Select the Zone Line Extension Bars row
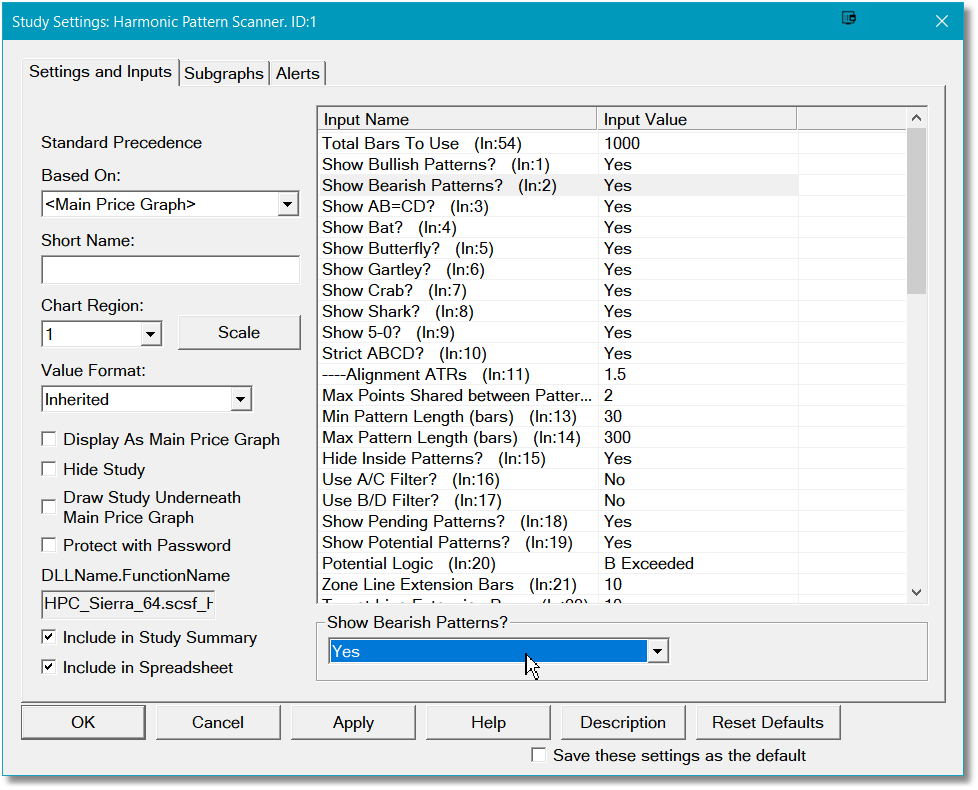This screenshot has height=790, width=978. (558, 584)
